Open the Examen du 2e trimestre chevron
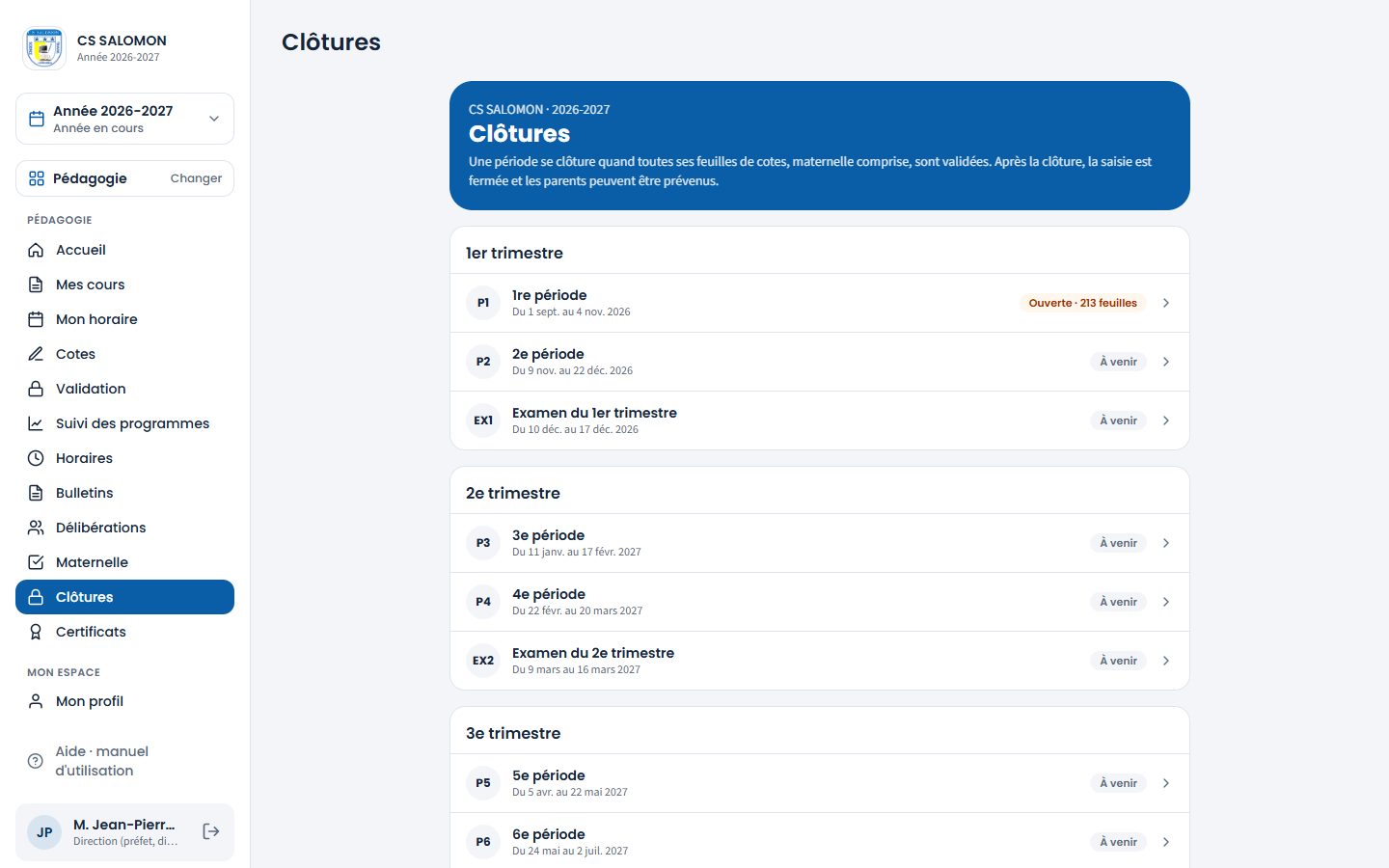1389x868 pixels. click(x=1166, y=661)
